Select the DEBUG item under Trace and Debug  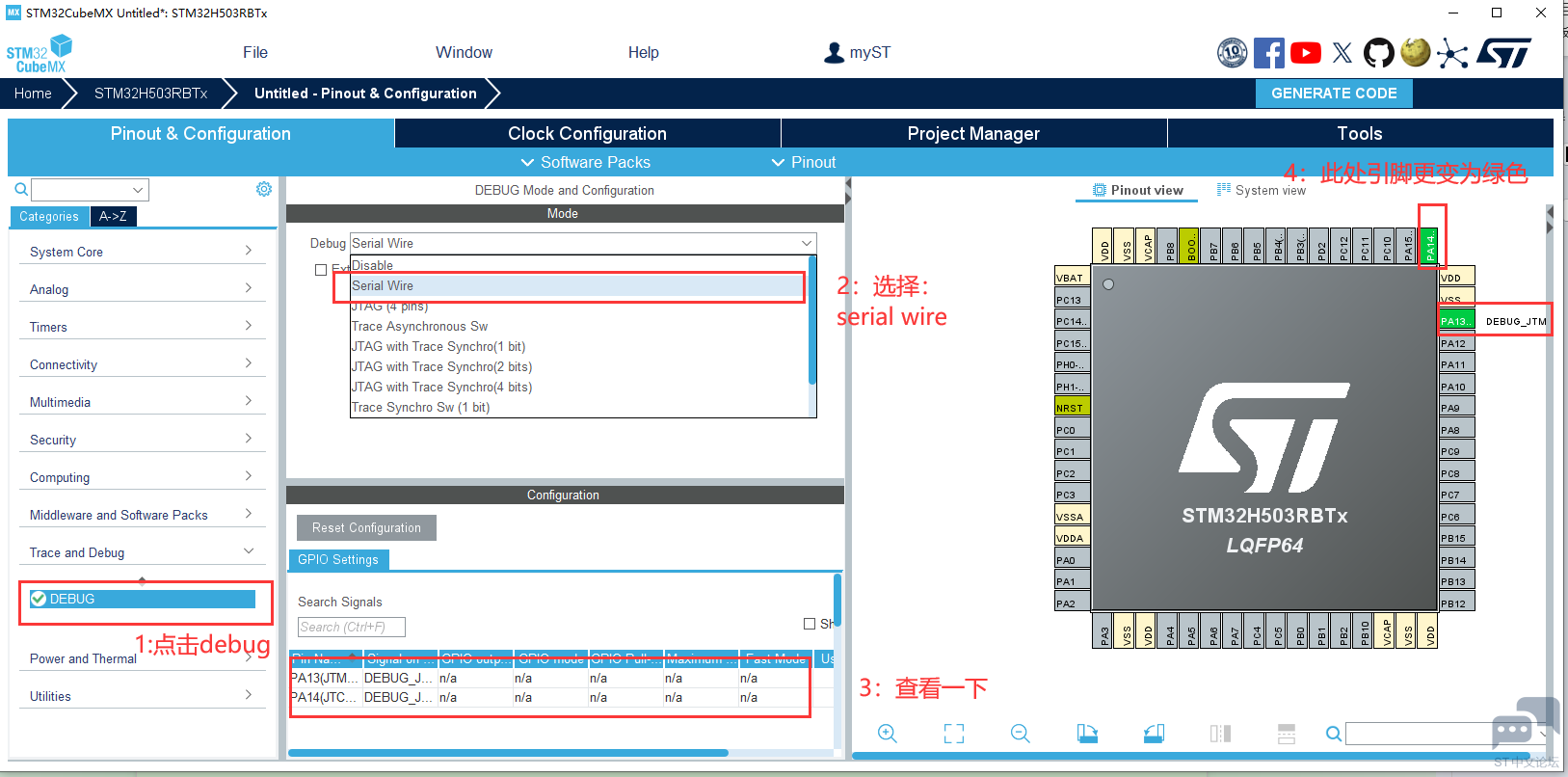[x=142, y=599]
